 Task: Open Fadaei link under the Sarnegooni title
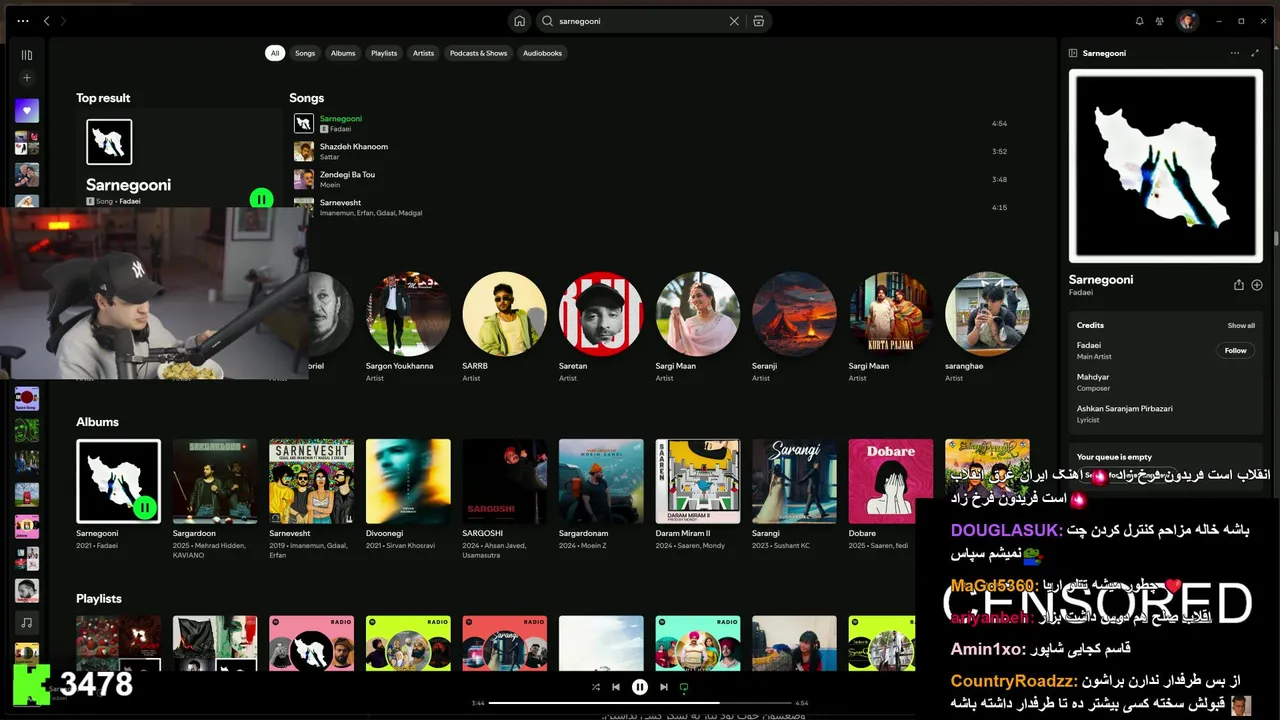coord(1081,293)
